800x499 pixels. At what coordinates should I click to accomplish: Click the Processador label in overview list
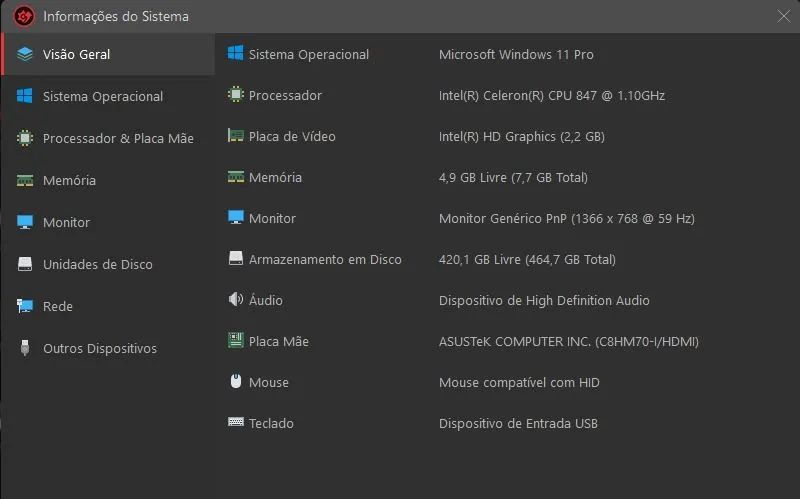point(285,95)
